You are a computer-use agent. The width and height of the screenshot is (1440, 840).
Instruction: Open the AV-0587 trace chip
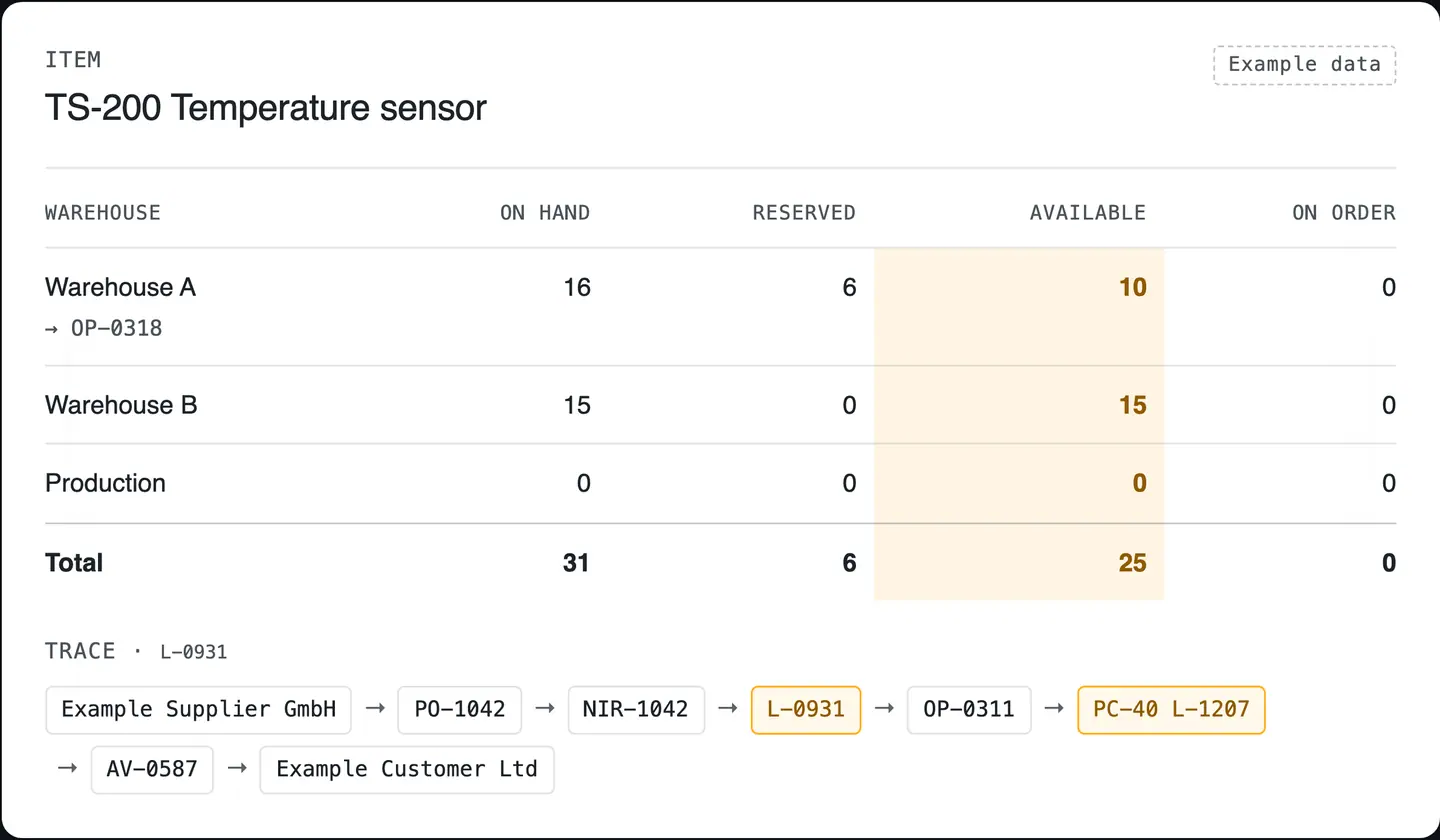[x=152, y=770]
